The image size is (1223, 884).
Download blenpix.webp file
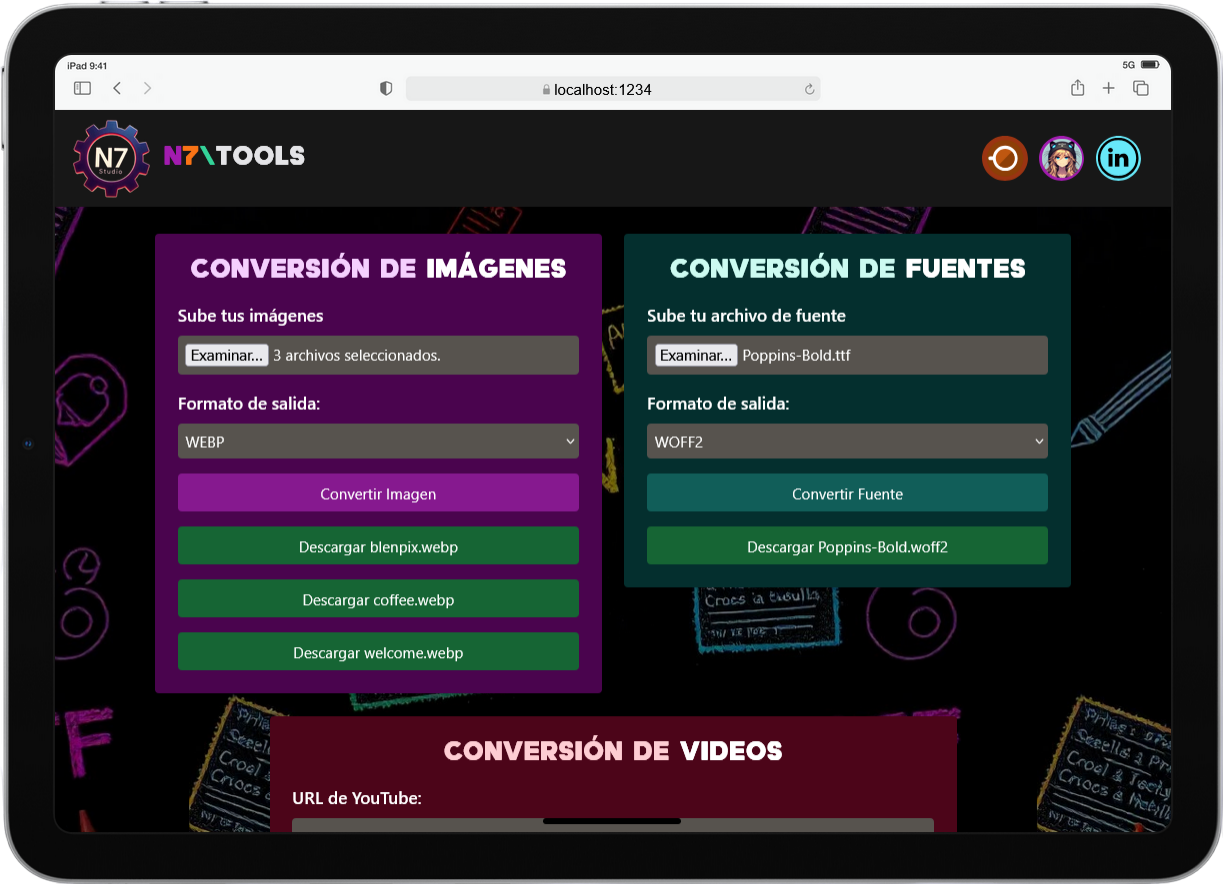point(378,547)
